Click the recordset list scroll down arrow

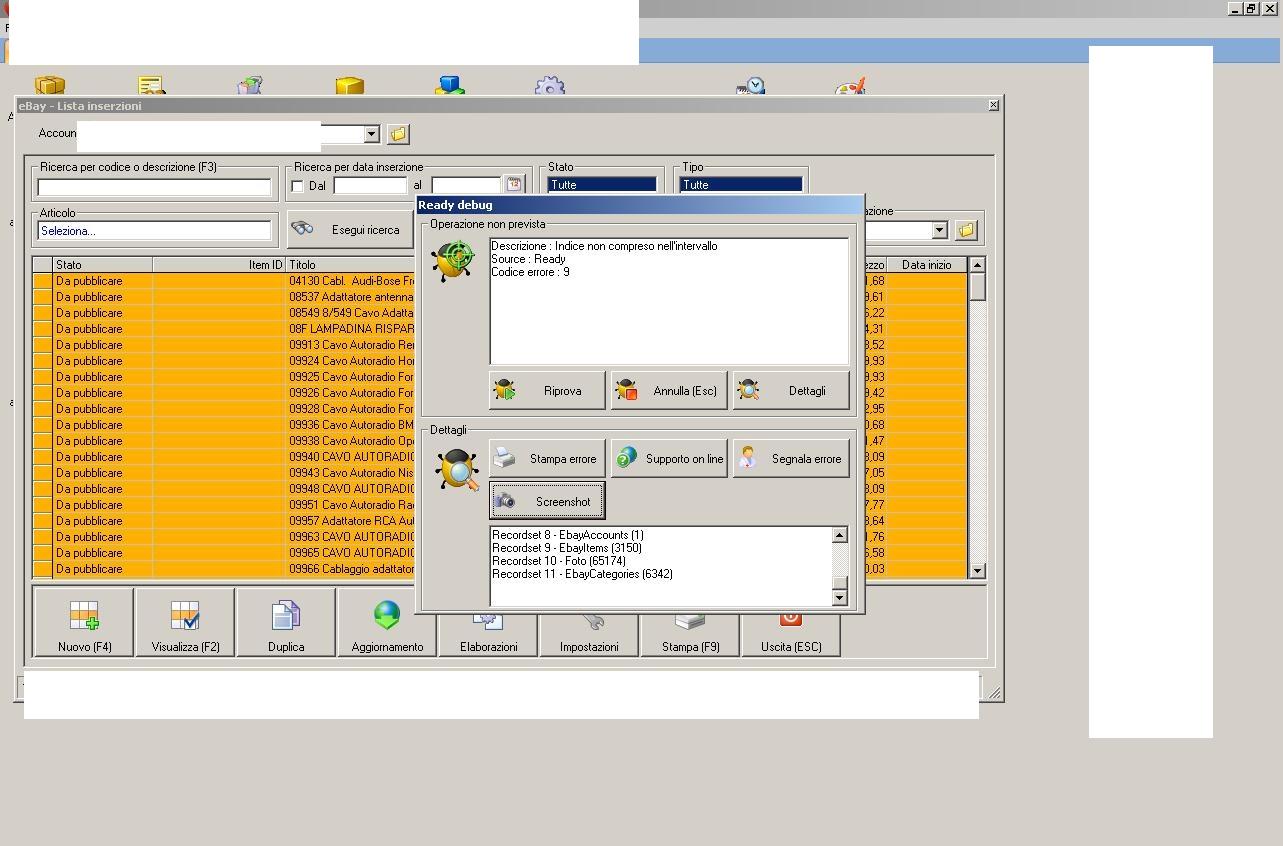[x=840, y=597]
